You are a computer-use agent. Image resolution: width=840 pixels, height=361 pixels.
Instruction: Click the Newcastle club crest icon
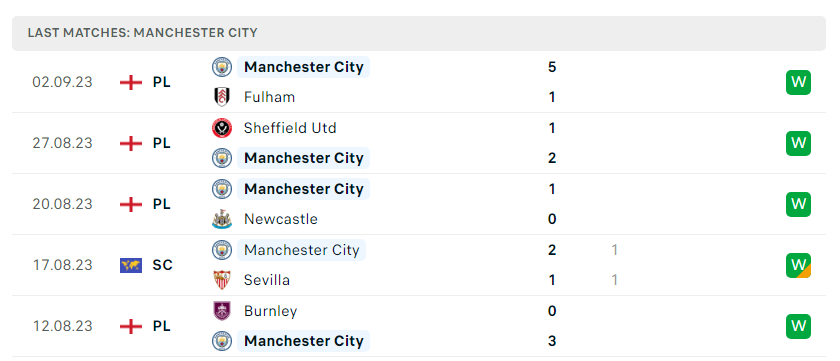coord(221,219)
